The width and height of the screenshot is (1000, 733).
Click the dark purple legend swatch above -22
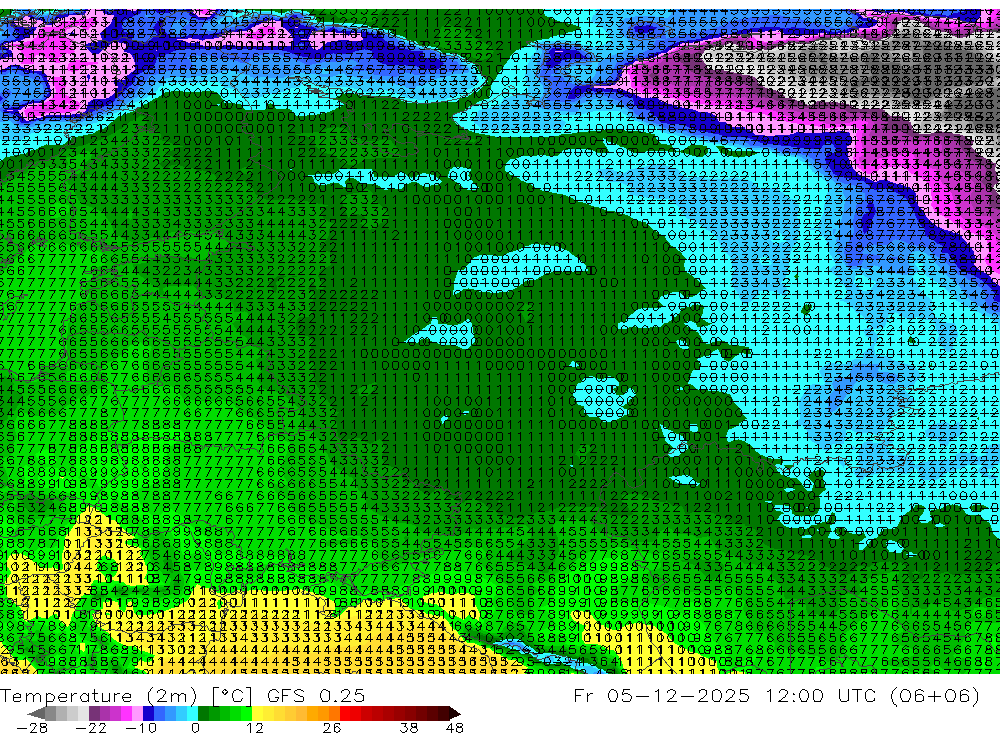(94, 713)
